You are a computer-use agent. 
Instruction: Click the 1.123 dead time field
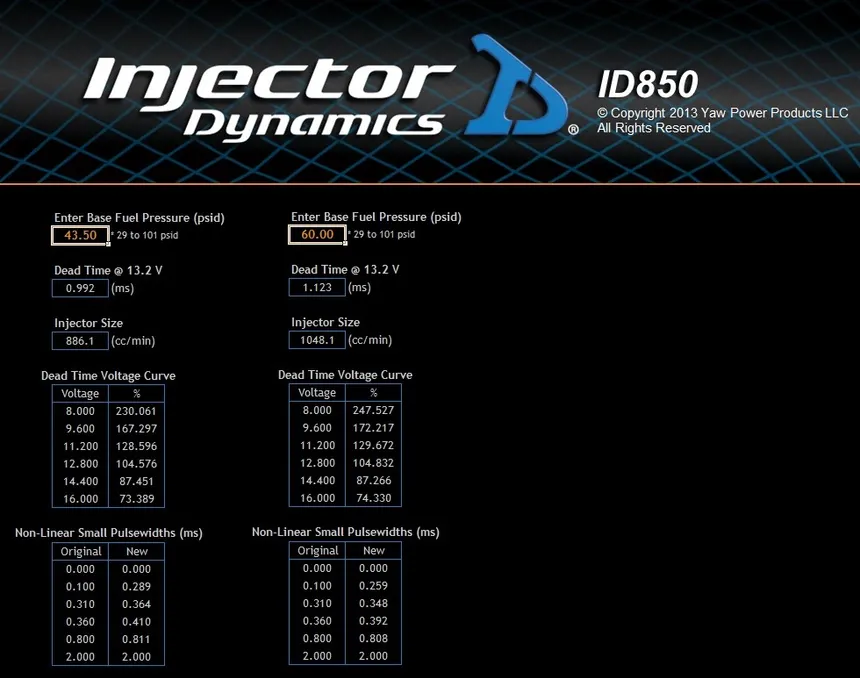[x=317, y=287]
